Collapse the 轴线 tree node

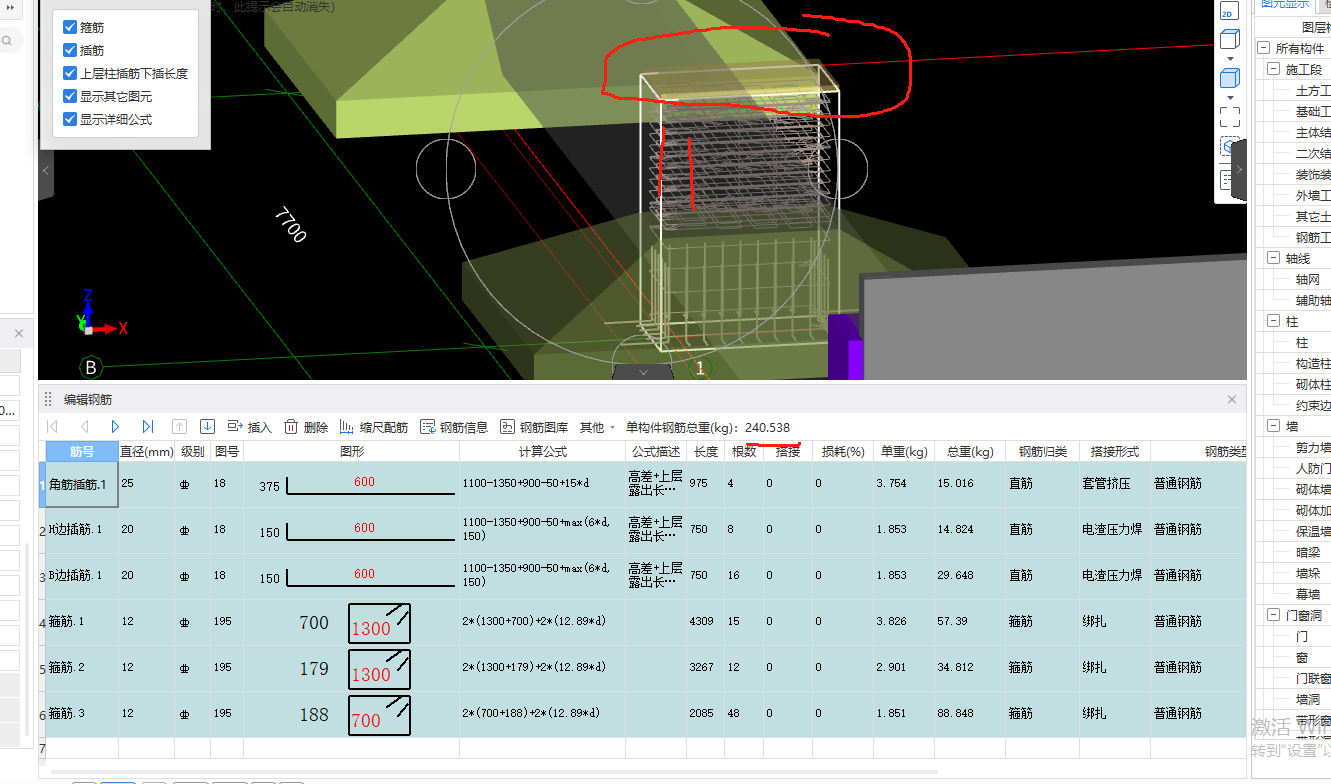click(x=1274, y=258)
